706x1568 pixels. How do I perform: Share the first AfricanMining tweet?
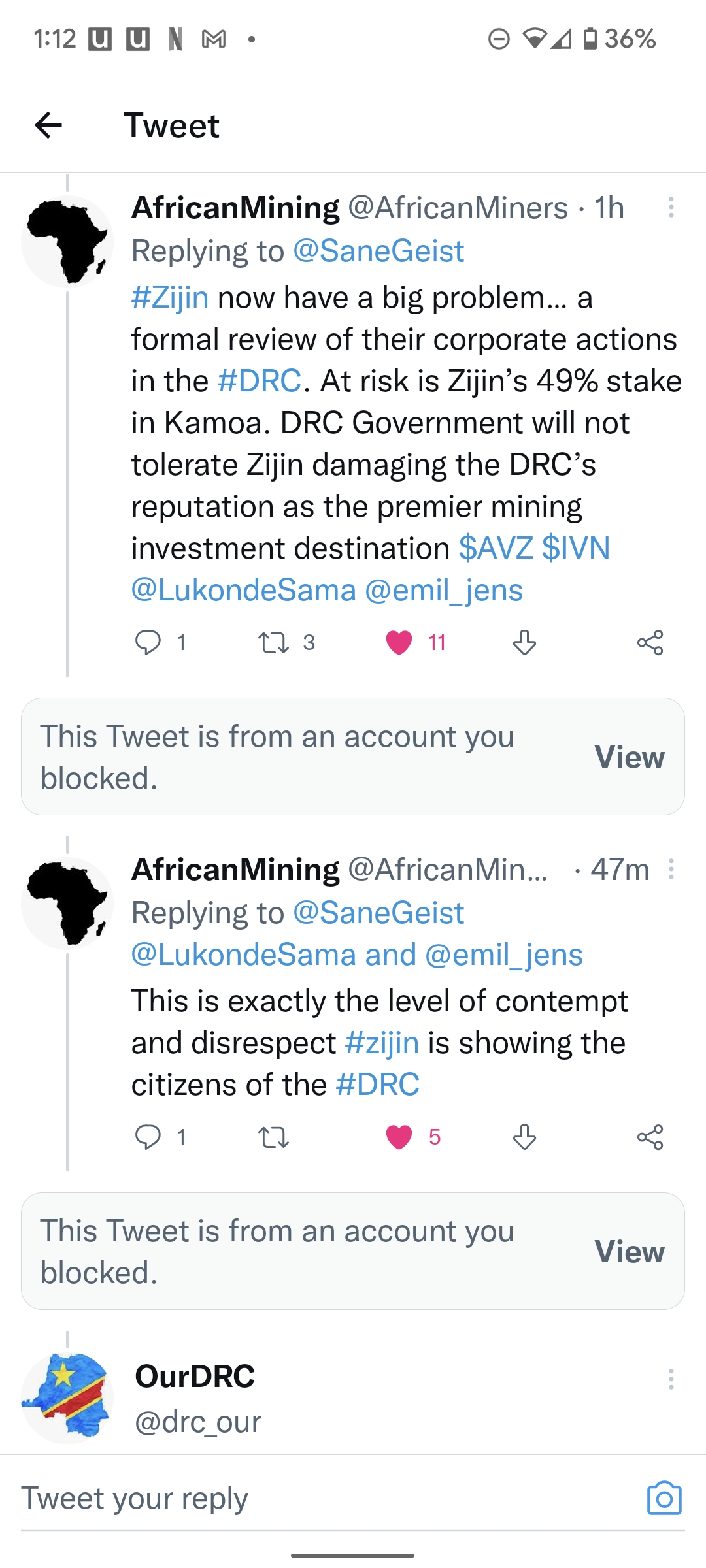(x=650, y=643)
